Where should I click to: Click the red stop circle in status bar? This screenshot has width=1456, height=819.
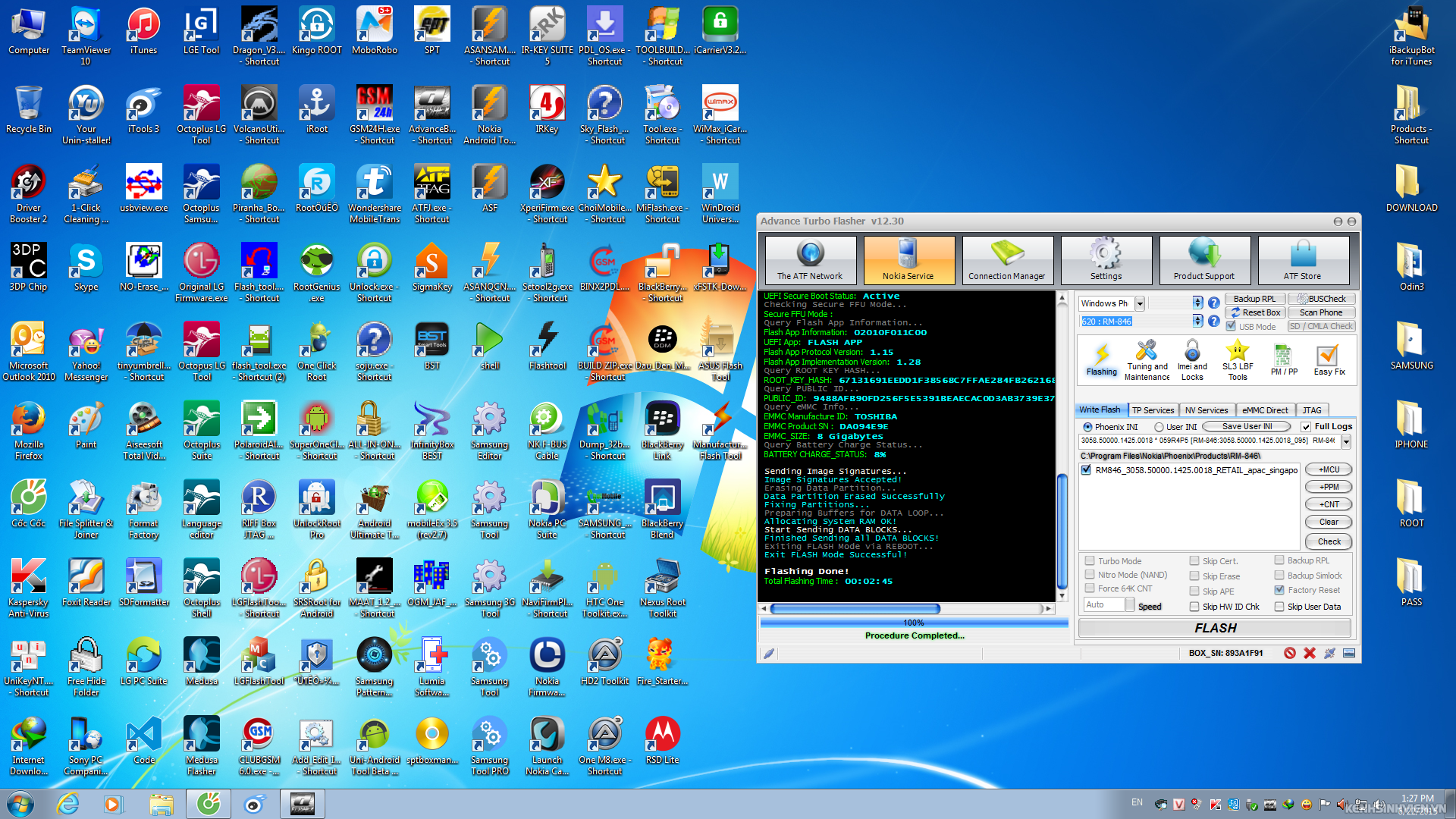[x=1290, y=653]
